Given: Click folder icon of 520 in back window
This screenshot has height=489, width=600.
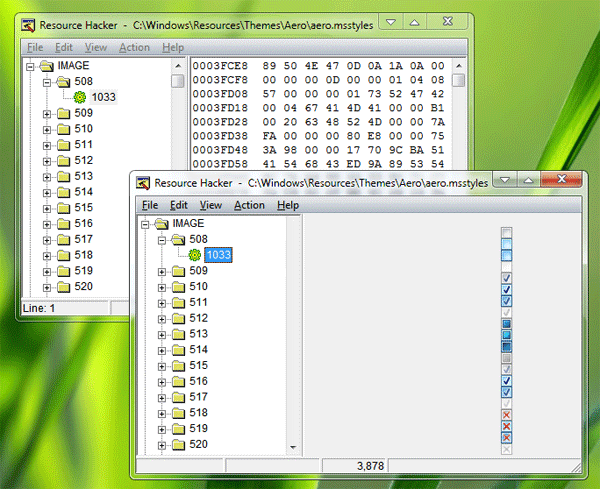Looking at the screenshot, I should pos(64,287).
